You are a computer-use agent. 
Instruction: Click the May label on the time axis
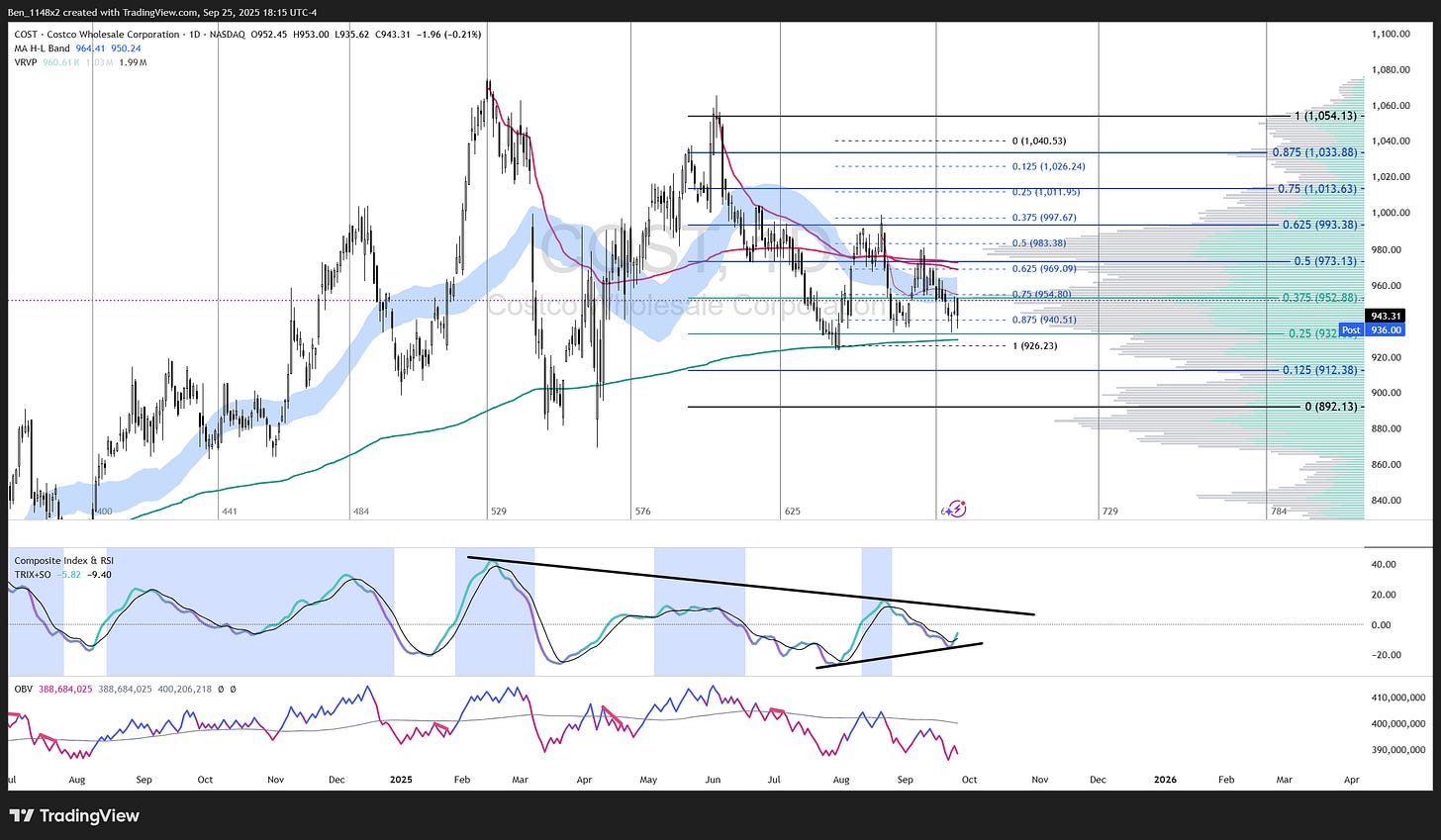click(x=648, y=780)
